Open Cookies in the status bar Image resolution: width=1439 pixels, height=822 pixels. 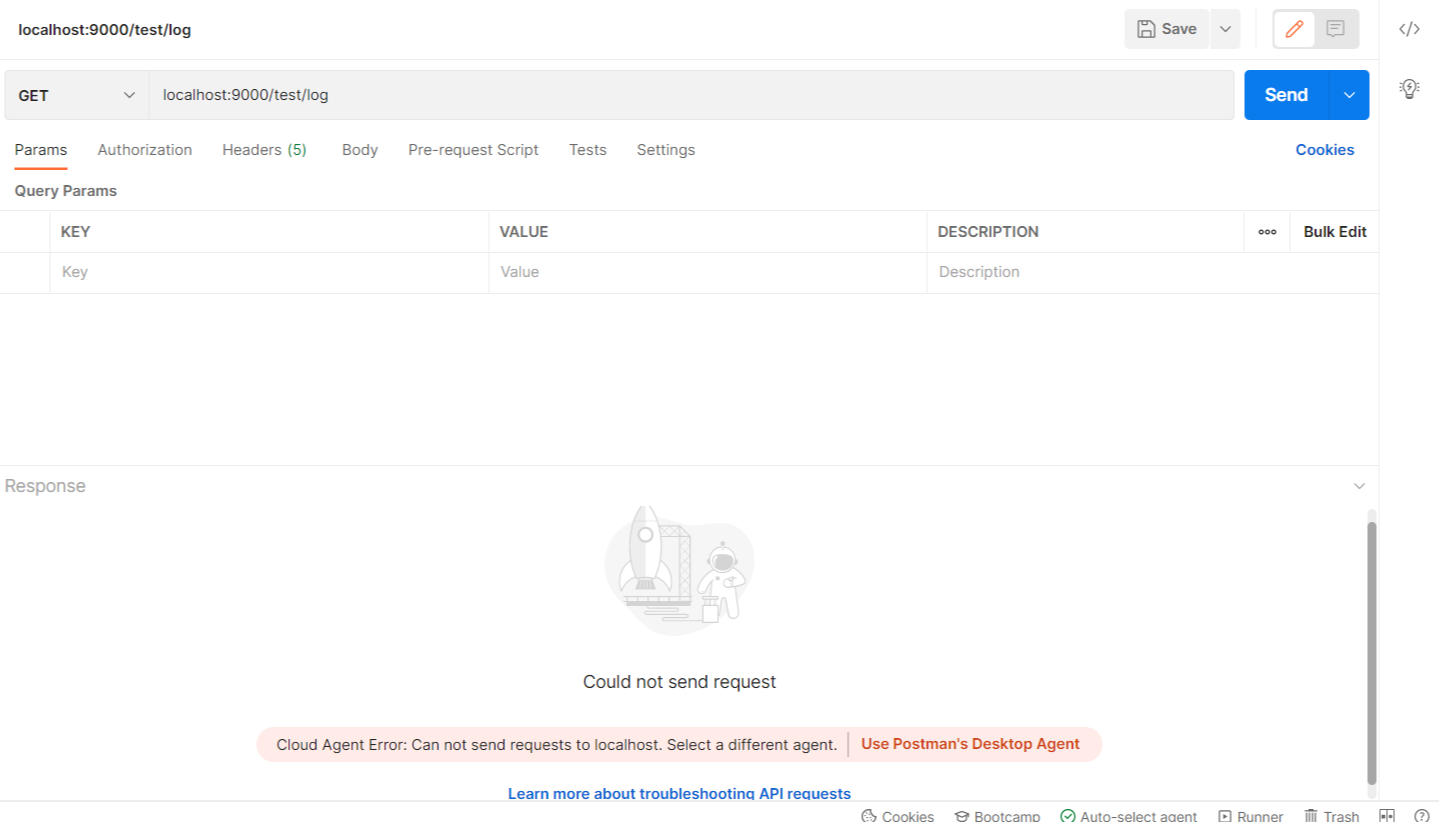(x=897, y=816)
